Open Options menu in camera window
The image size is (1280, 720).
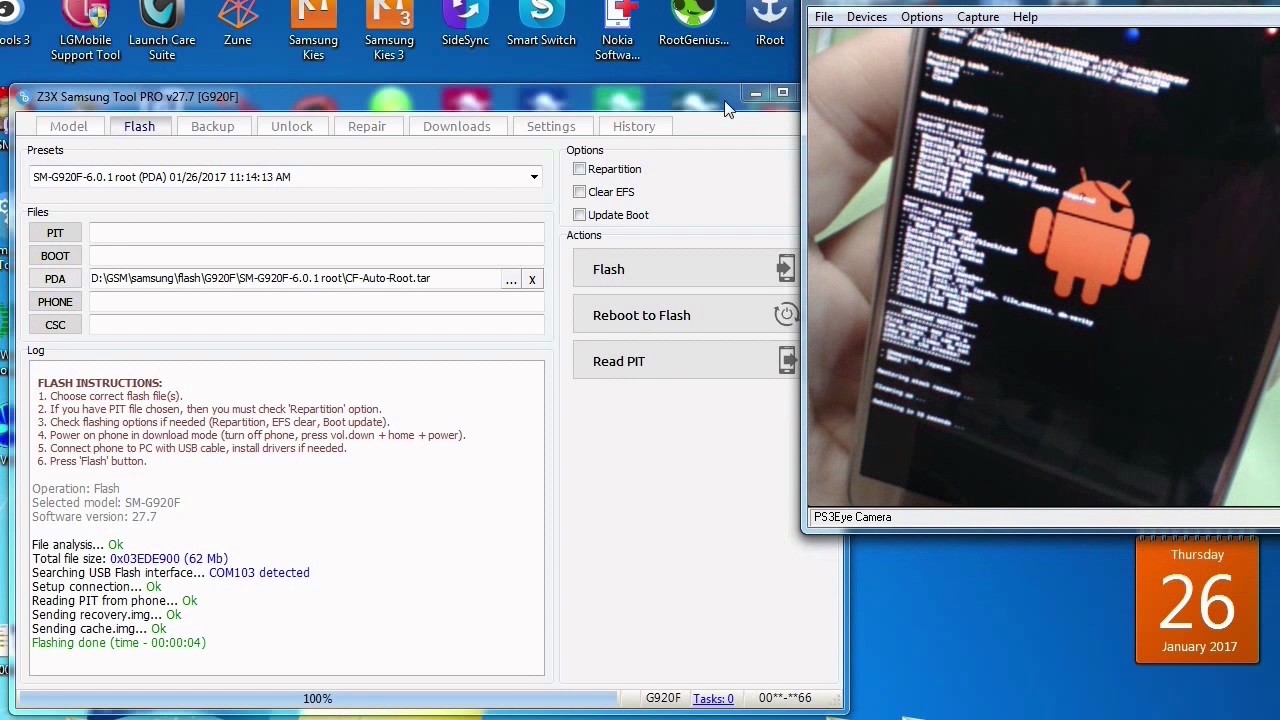(x=922, y=17)
